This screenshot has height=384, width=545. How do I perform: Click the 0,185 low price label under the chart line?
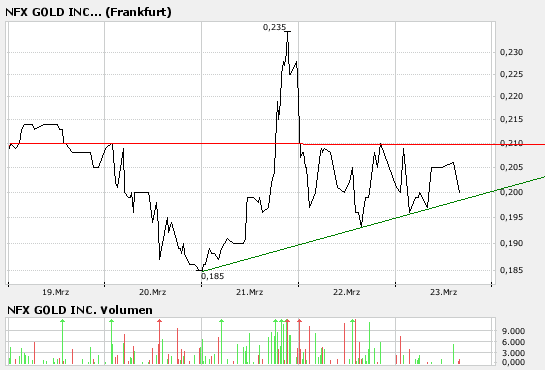pos(212,276)
